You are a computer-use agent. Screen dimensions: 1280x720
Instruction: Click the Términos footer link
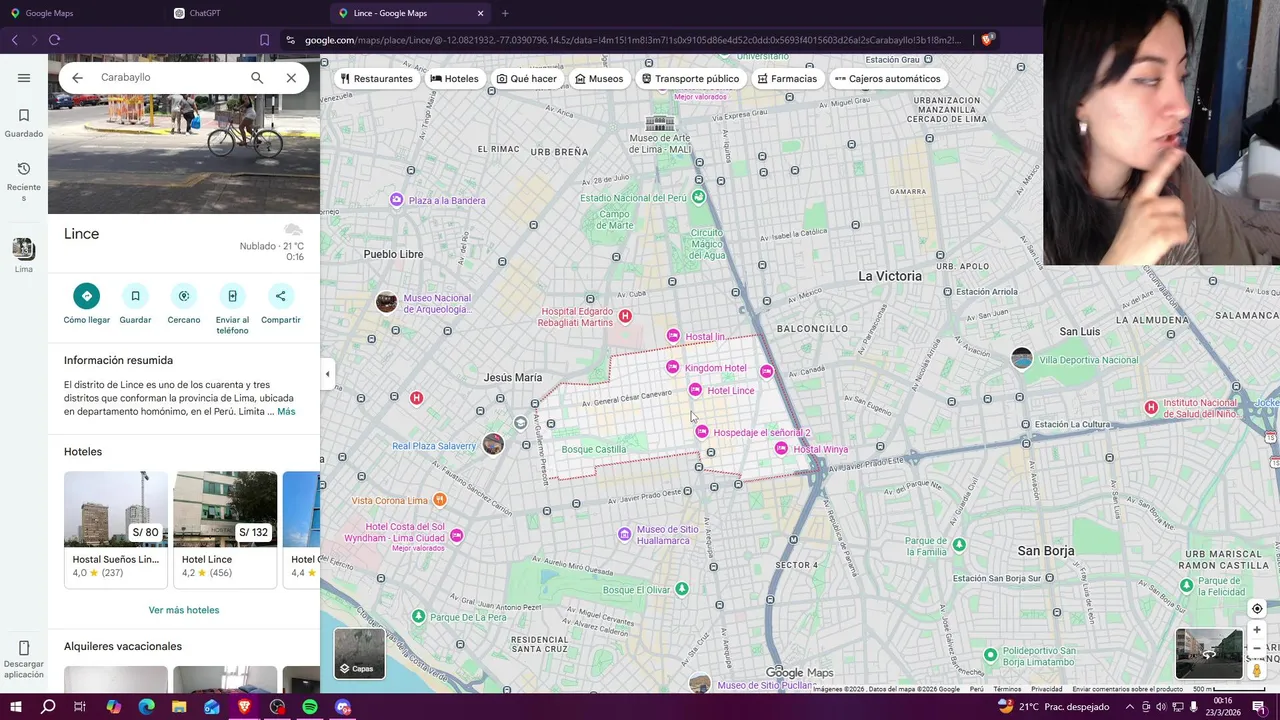coord(1007,689)
